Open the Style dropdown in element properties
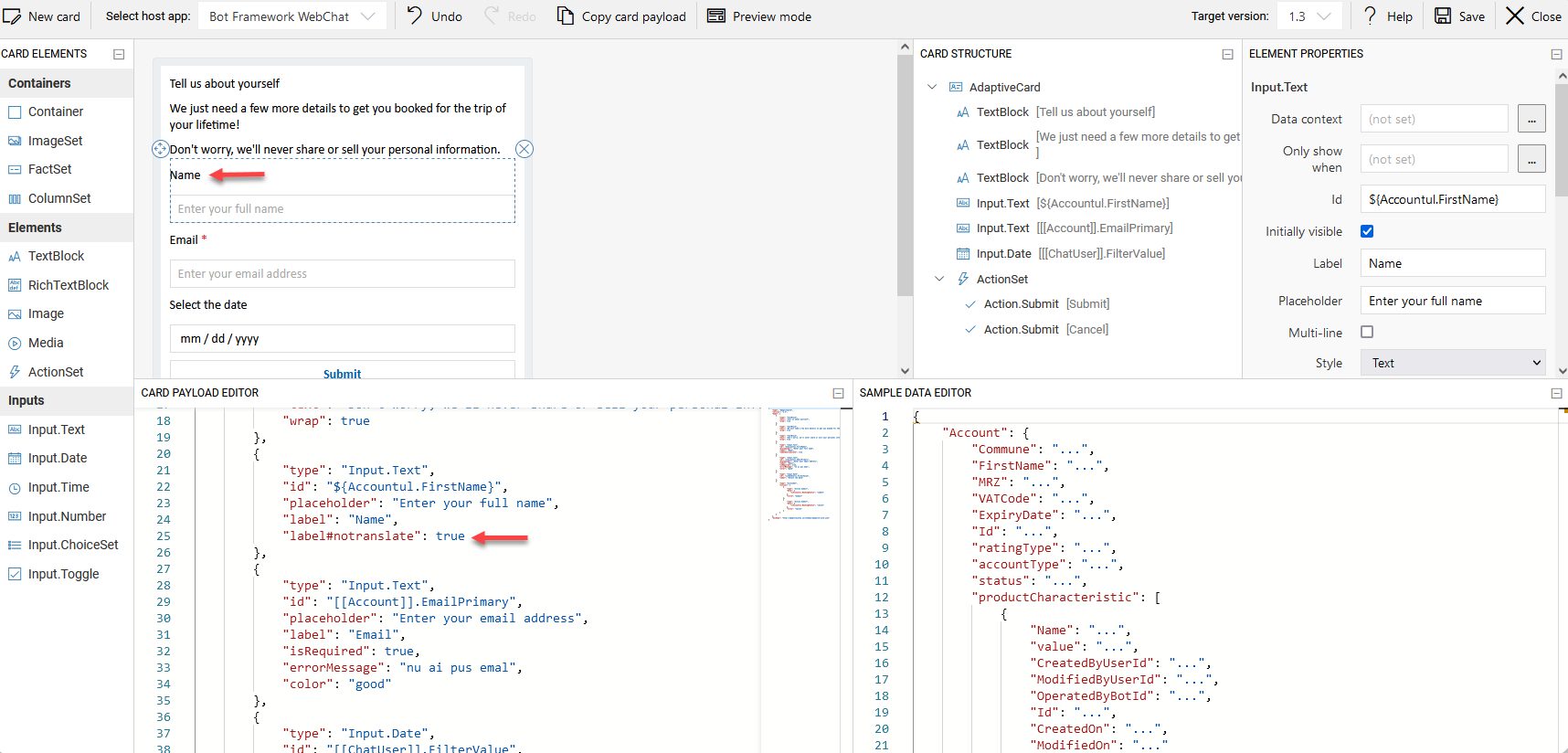Screen dimensions: 1568x753 tap(1453, 363)
